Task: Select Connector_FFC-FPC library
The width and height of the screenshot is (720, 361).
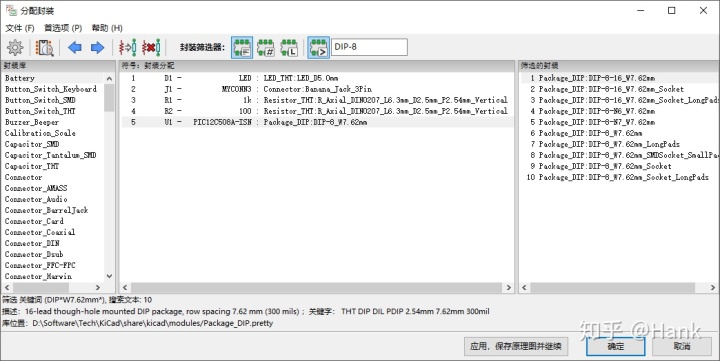Action: click(54, 265)
